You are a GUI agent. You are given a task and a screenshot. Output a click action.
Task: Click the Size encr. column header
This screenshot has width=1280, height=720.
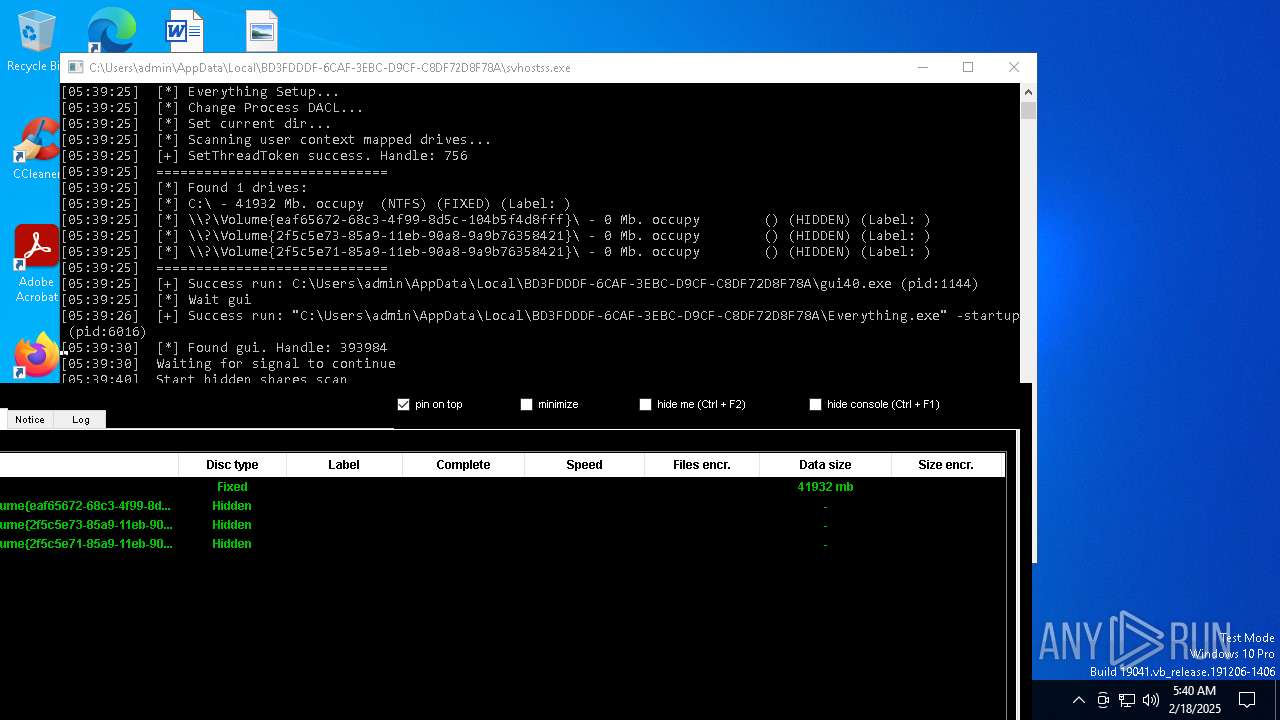coord(946,465)
